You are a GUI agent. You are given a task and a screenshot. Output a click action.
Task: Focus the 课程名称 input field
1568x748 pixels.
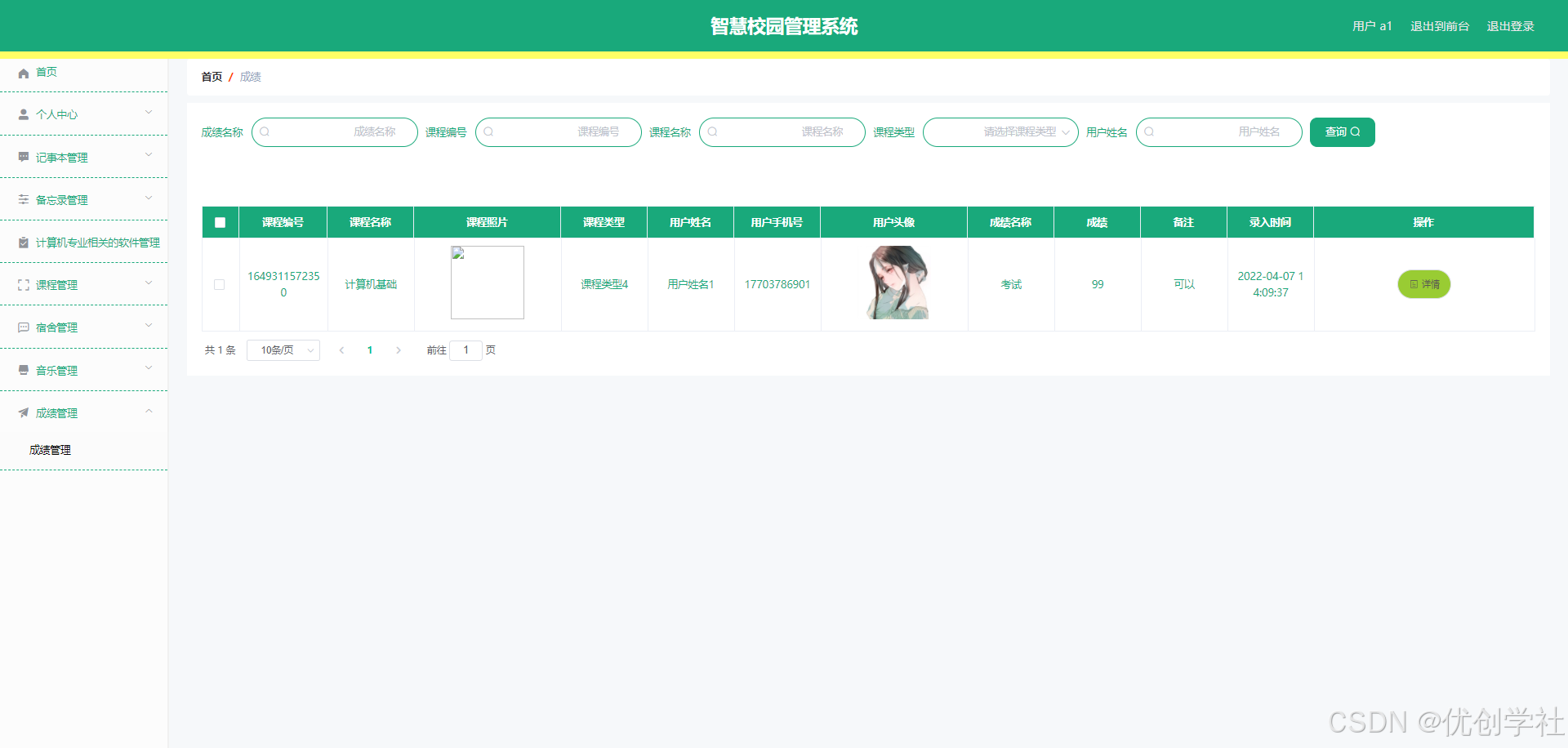782,132
